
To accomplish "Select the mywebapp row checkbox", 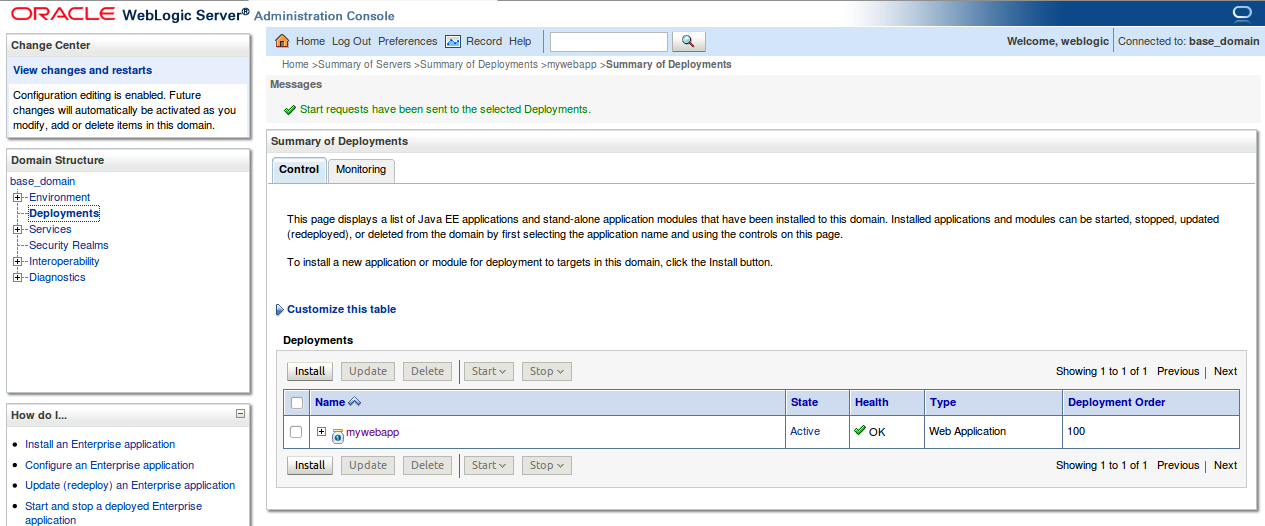I will click(x=296, y=432).
